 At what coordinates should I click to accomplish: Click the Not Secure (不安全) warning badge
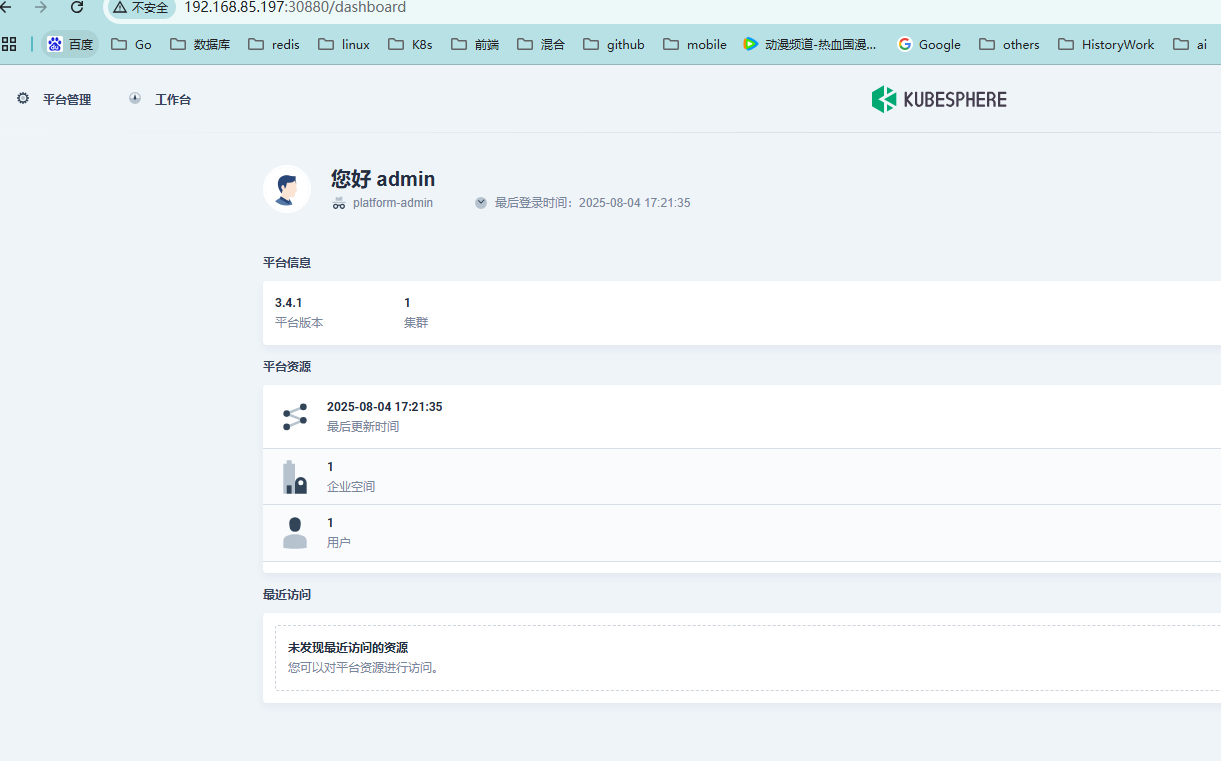(141, 7)
